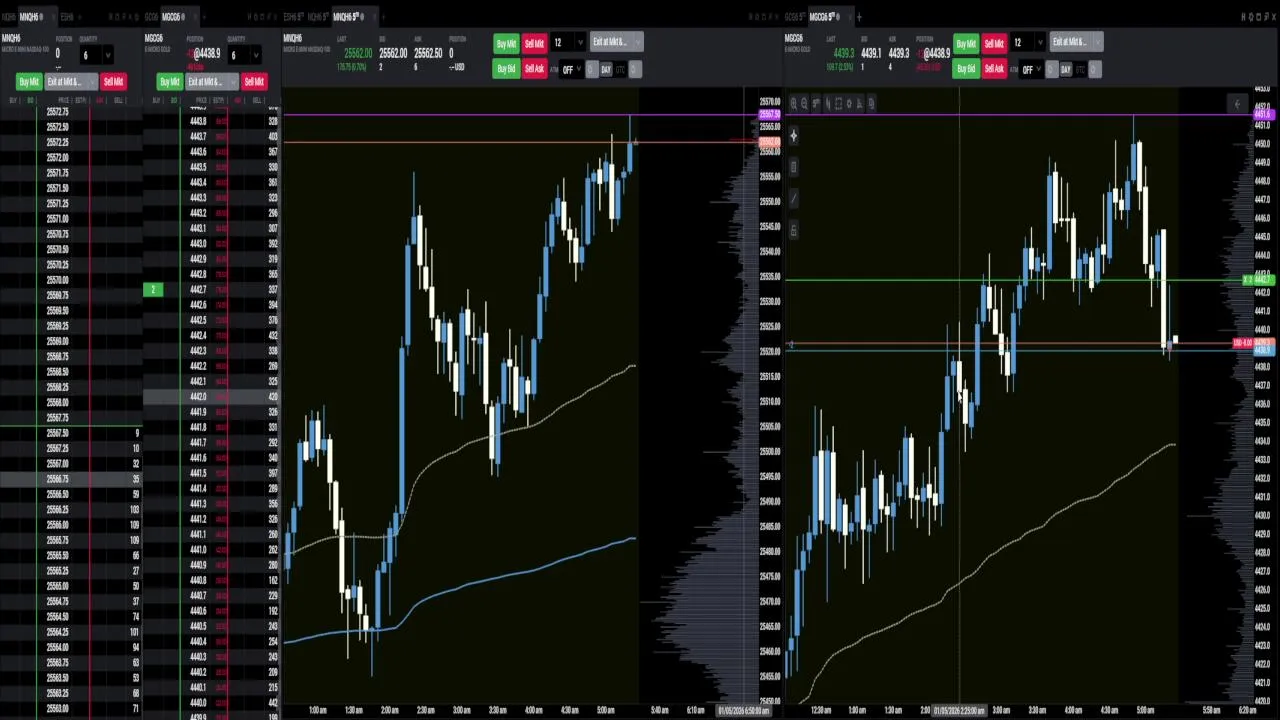Zoom in on the MGCG6 chart
Image resolution: width=1280 pixels, height=720 pixels.
pyautogui.click(x=794, y=103)
